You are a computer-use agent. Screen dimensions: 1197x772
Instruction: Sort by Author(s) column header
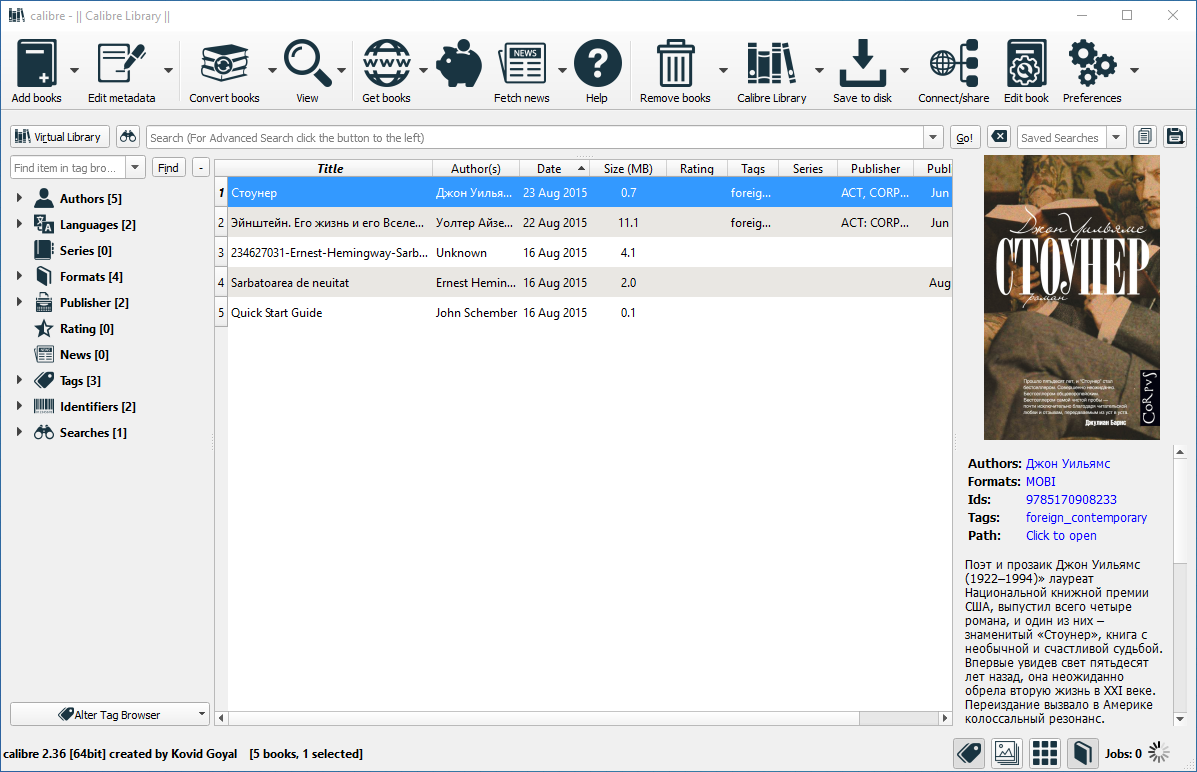point(476,169)
